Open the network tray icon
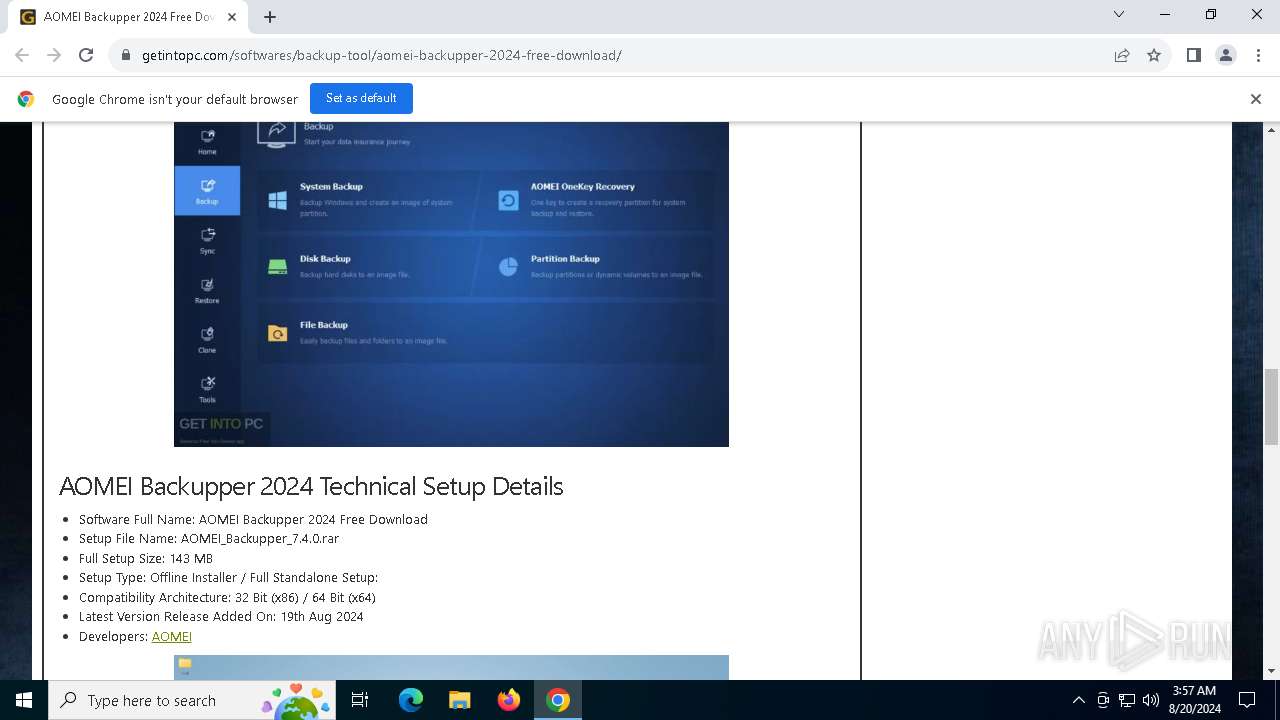The image size is (1280, 720). pyautogui.click(x=1127, y=700)
